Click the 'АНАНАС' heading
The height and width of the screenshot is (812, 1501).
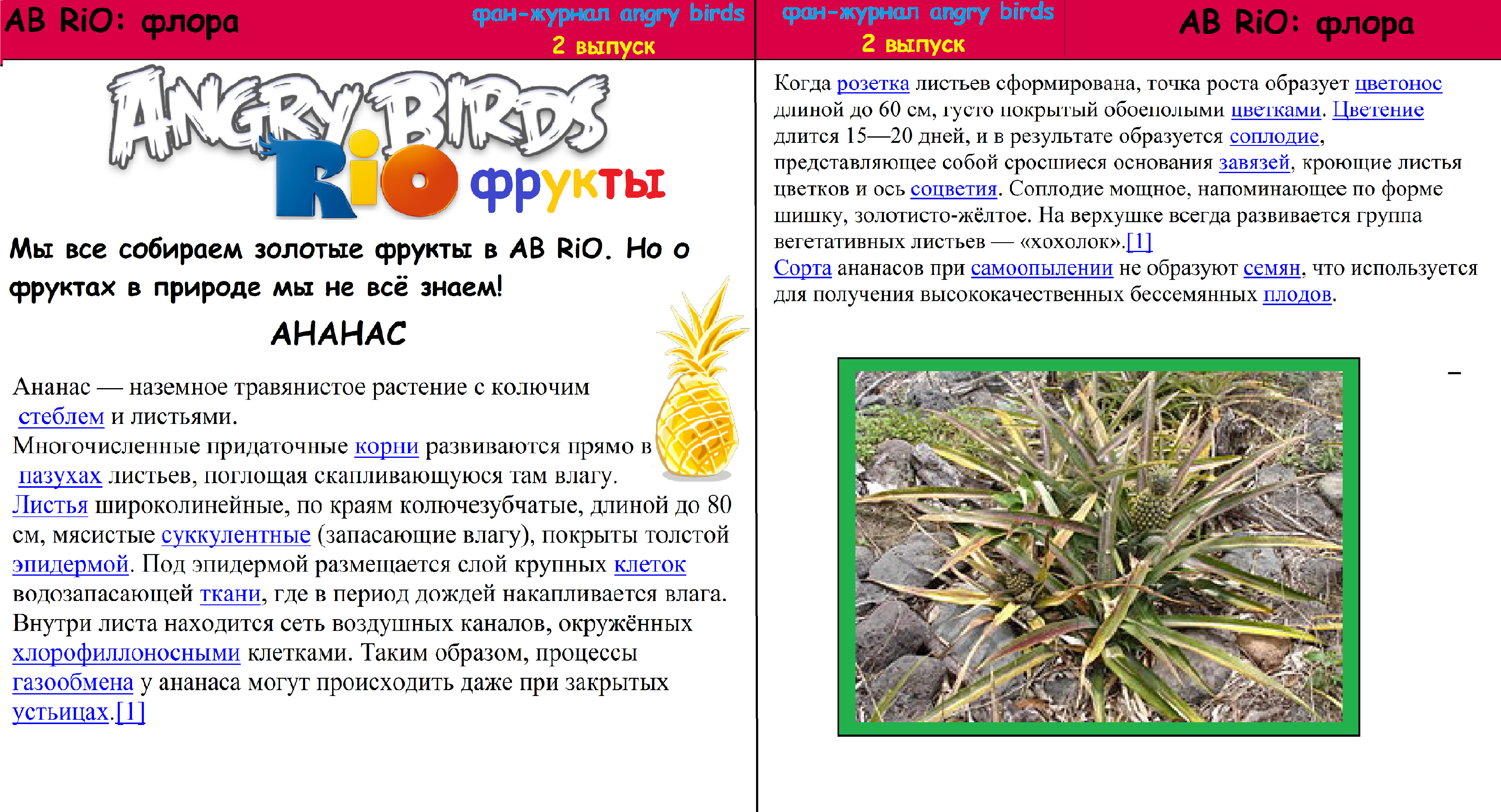coord(339,334)
